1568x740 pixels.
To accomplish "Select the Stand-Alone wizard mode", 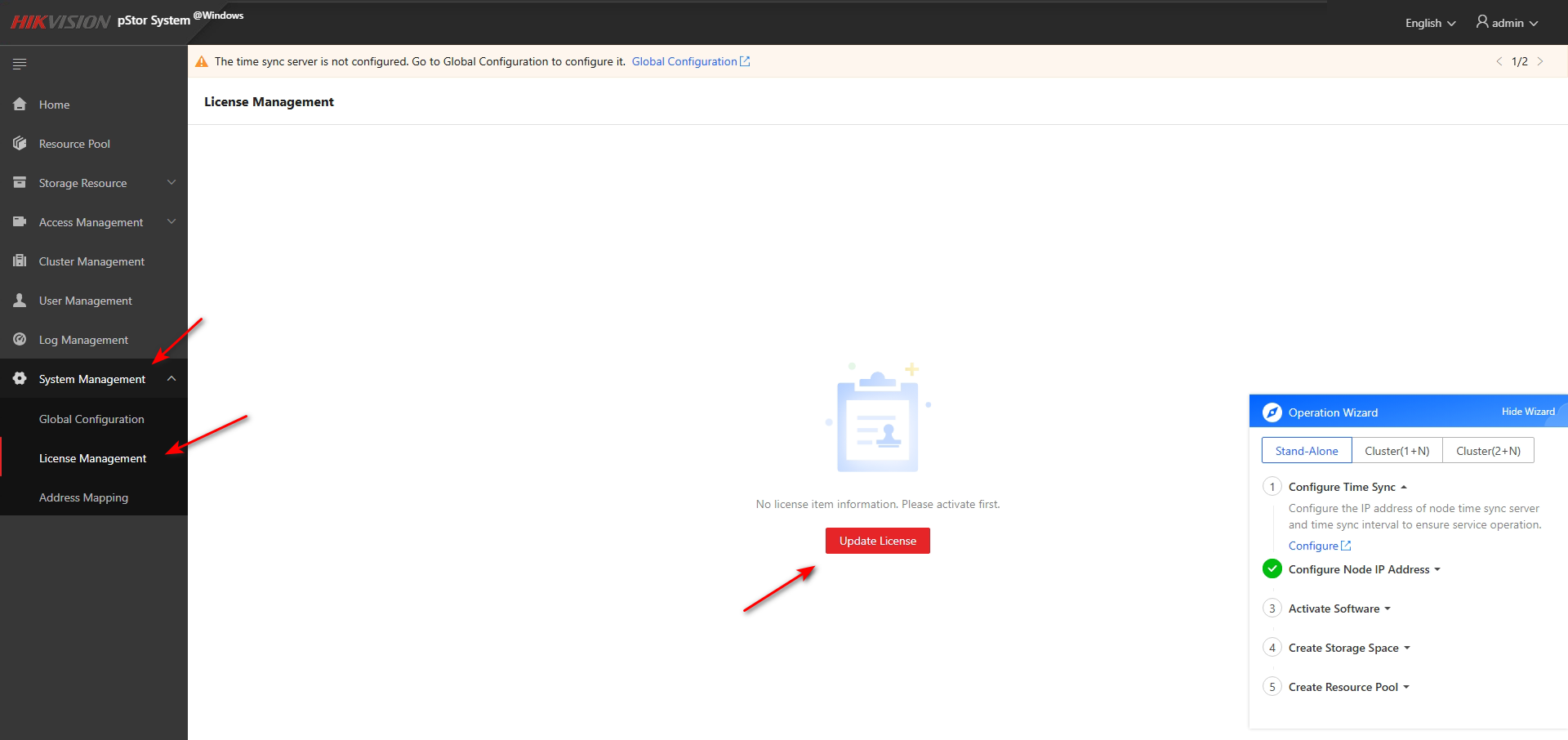I will coord(1307,451).
